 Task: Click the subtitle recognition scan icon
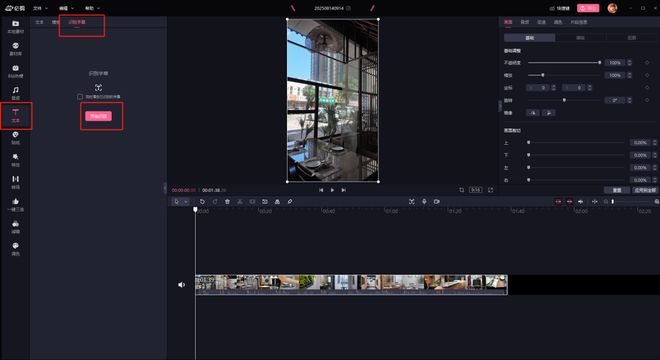point(98,88)
